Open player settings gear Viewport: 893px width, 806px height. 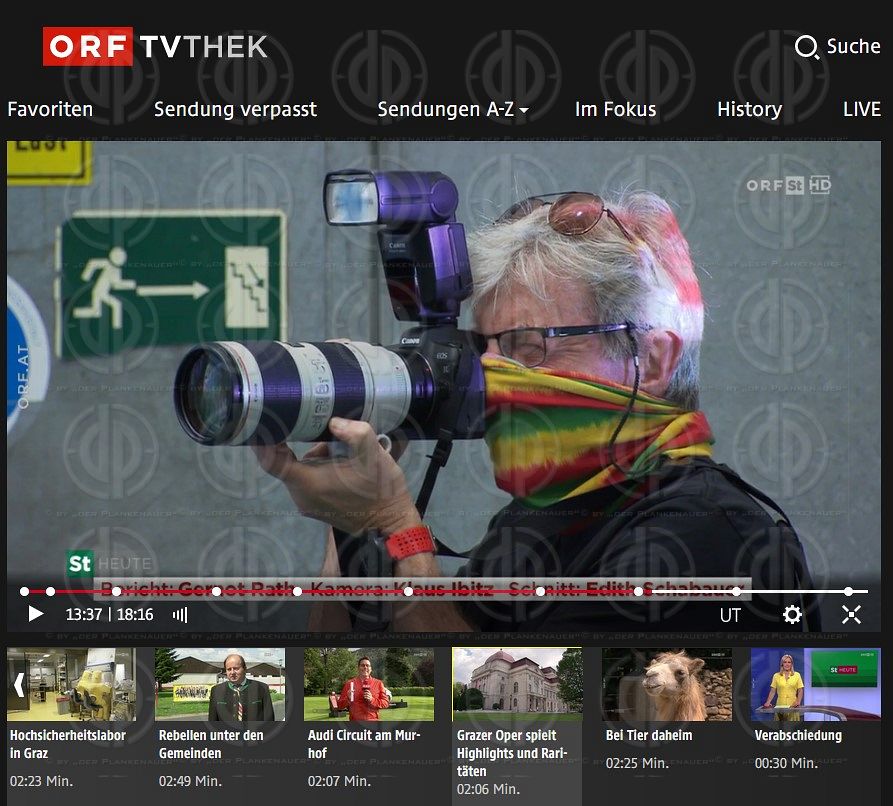792,615
